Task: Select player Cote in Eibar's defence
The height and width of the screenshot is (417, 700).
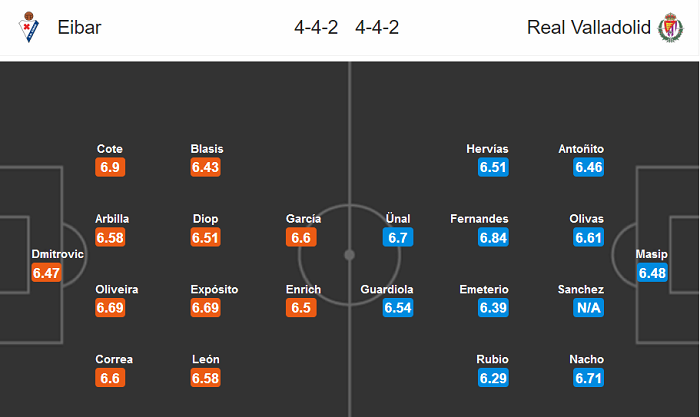Action: click(110, 149)
